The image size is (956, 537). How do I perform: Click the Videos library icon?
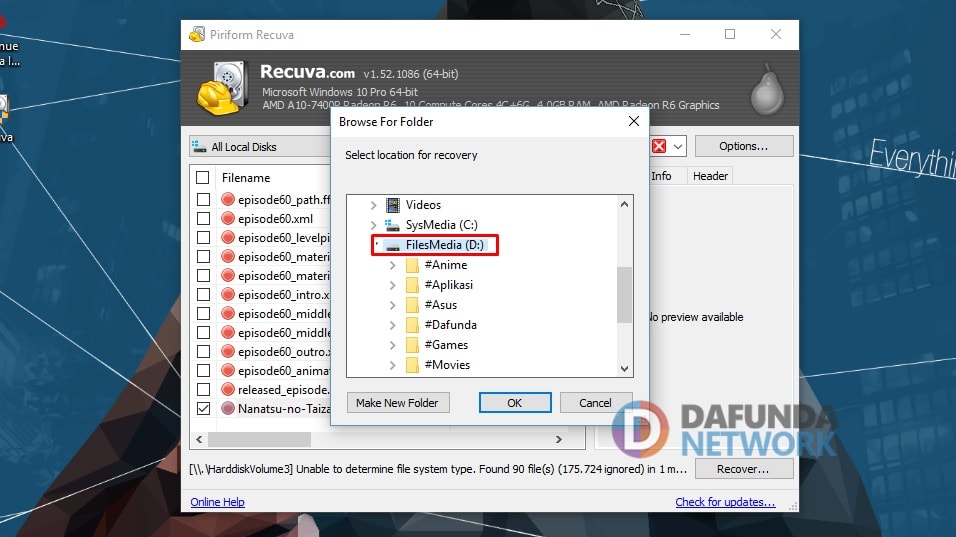tap(393, 205)
